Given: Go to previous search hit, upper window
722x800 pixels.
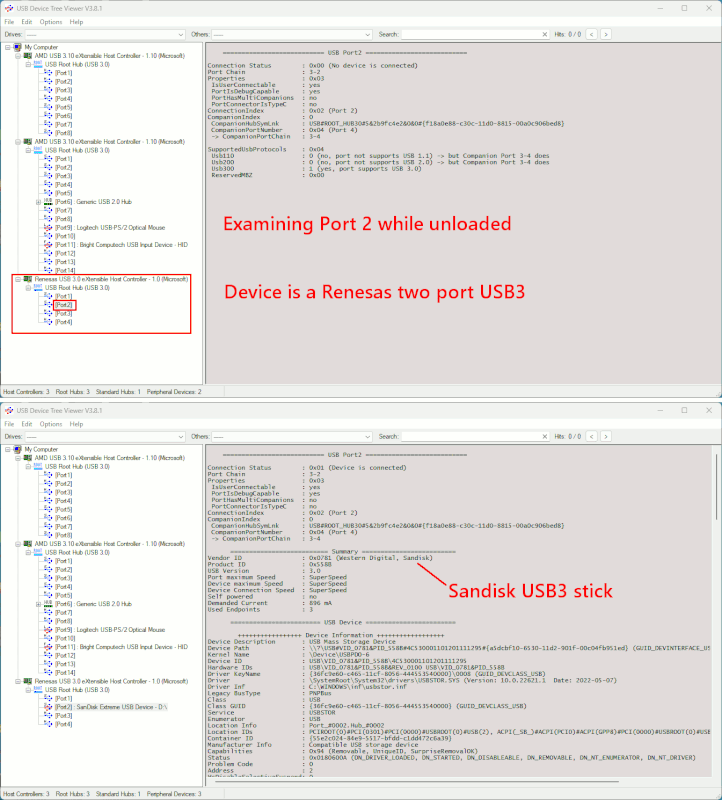Looking at the screenshot, I should [x=591, y=34].
